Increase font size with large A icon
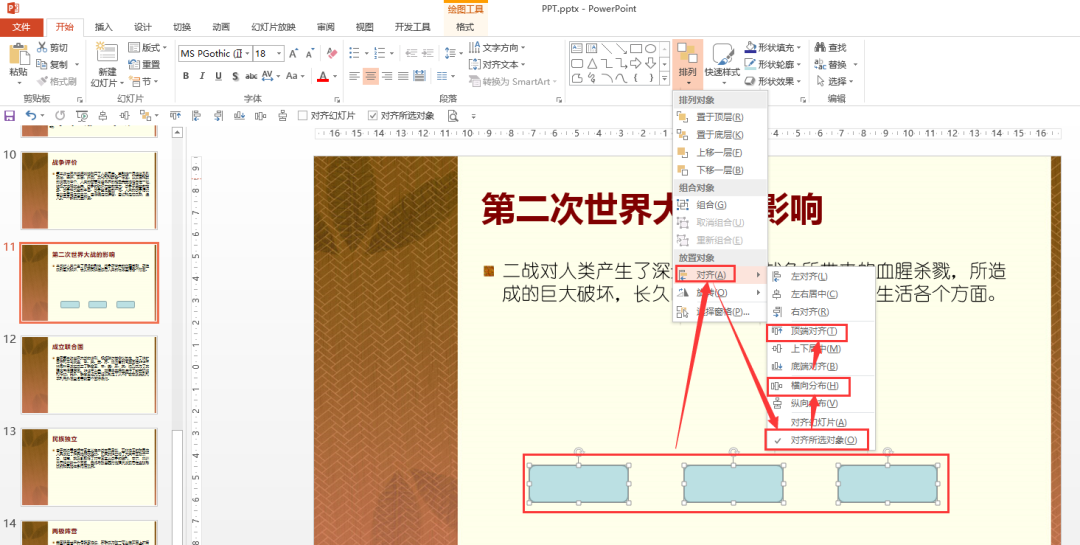The height and width of the screenshot is (545, 1080). [293, 54]
